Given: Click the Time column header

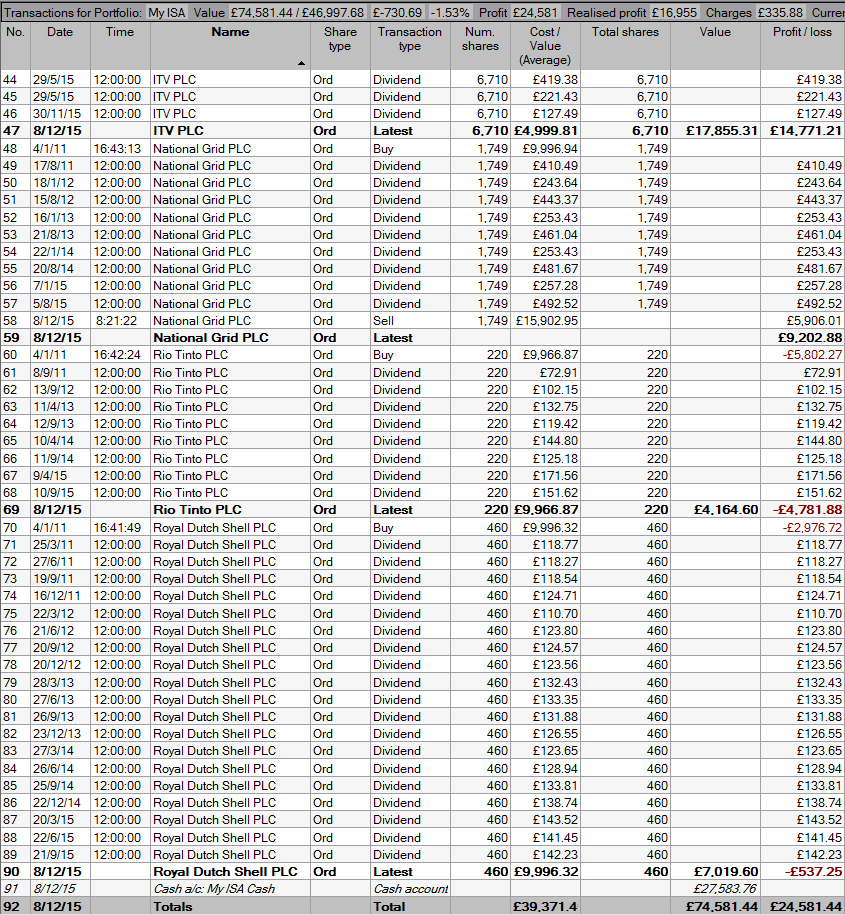Looking at the screenshot, I should (120, 32).
